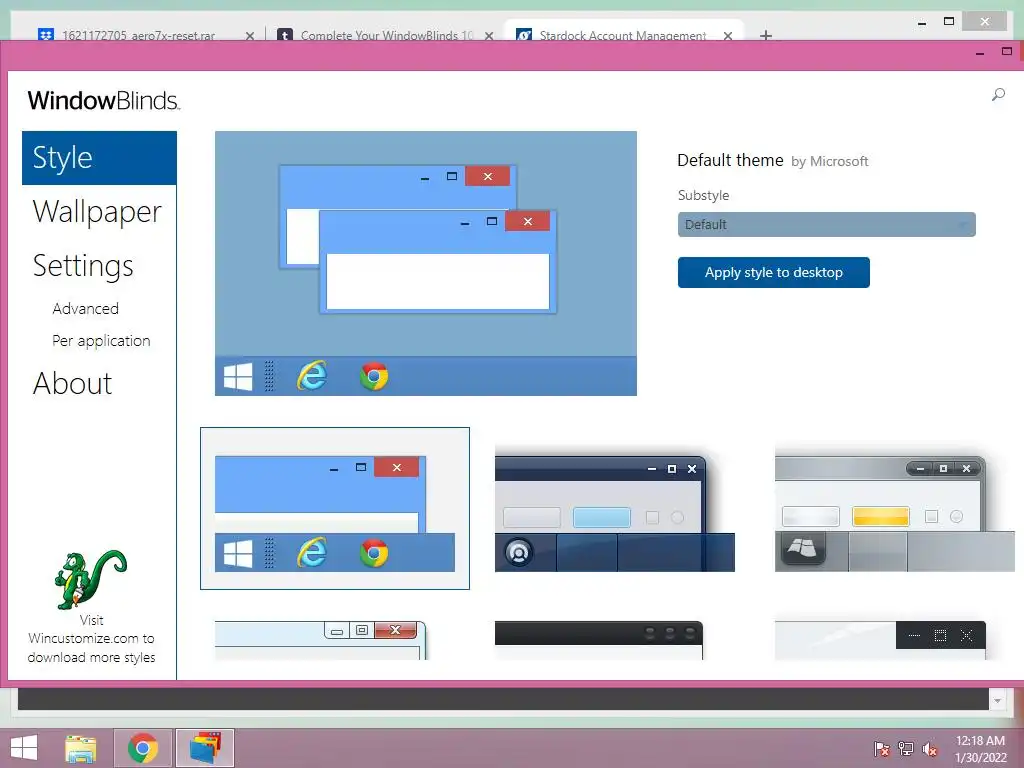Minimize the WindowBlinds window
This screenshot has height=768, width=1024.
click(980, 52)
